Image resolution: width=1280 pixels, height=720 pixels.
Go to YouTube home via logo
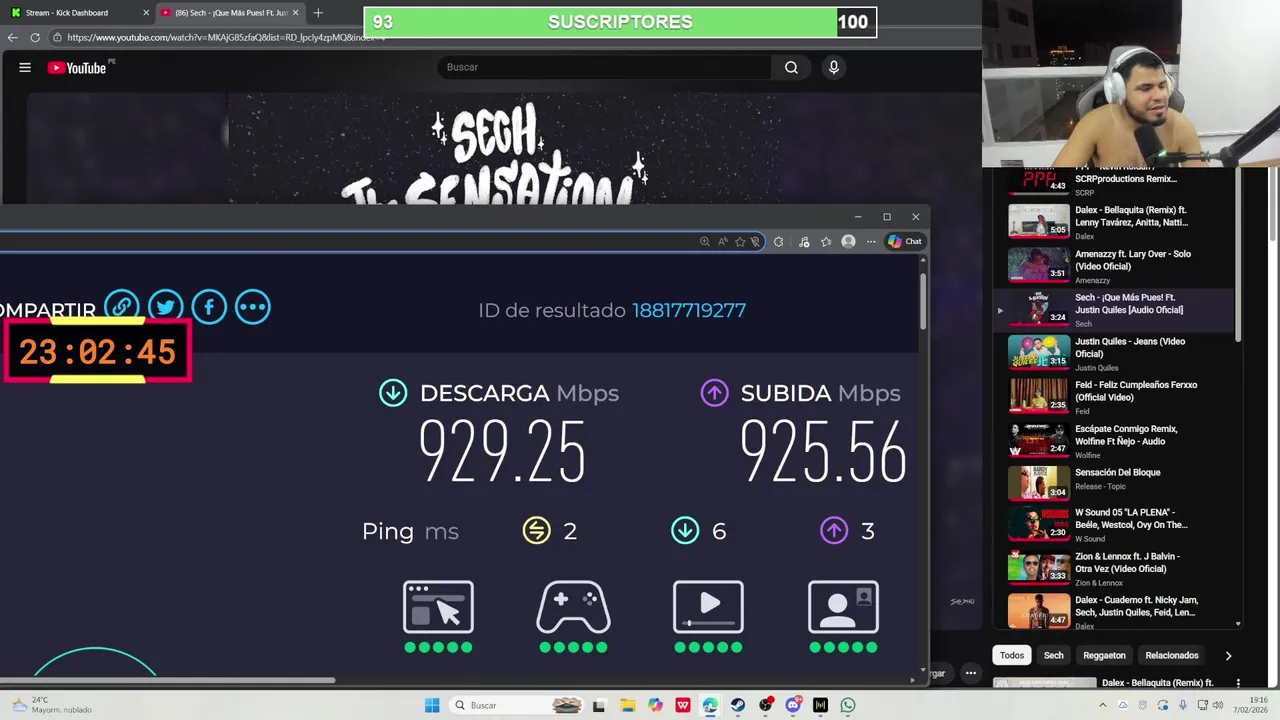(x=76, y=68)
